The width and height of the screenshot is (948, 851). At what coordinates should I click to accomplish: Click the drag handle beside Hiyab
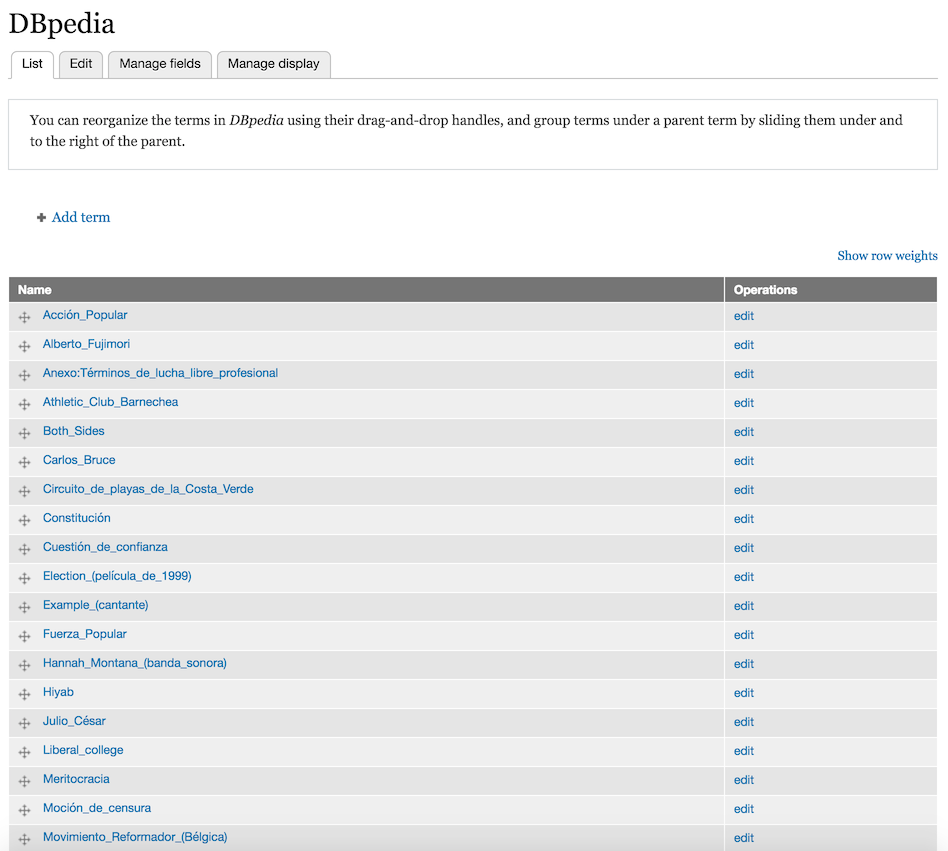(24, 692)
